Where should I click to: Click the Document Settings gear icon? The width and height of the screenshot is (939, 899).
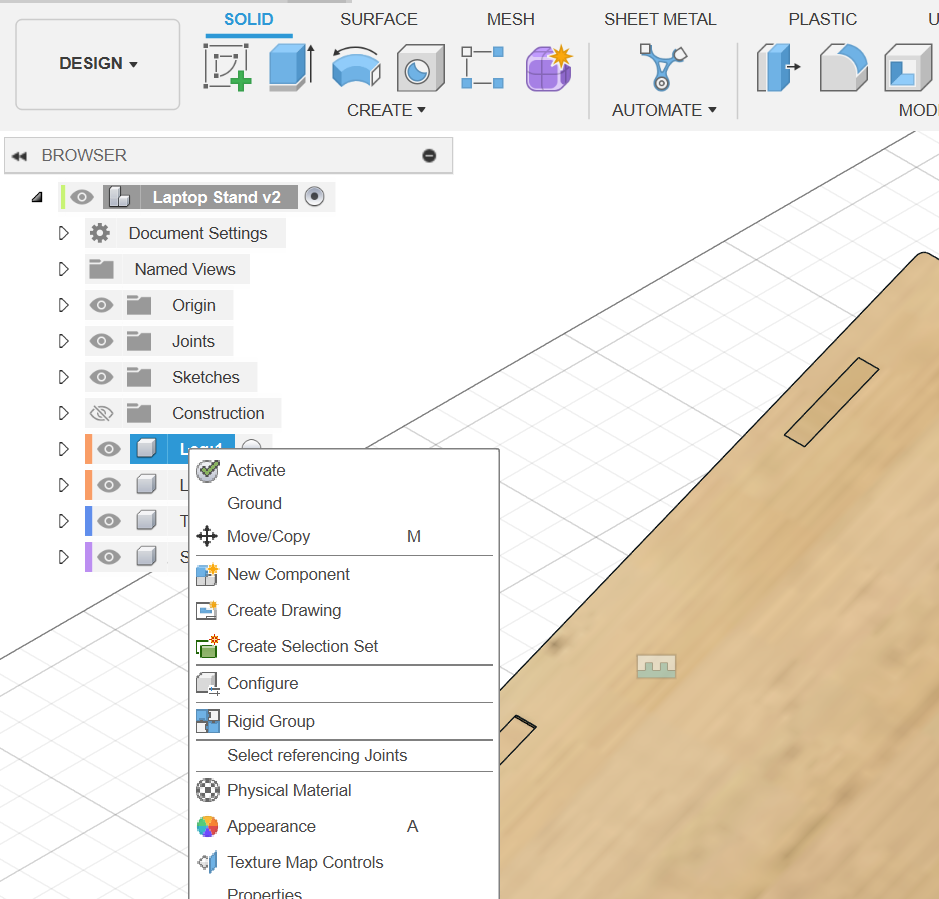pyautogui.click(x=100, y=233)
